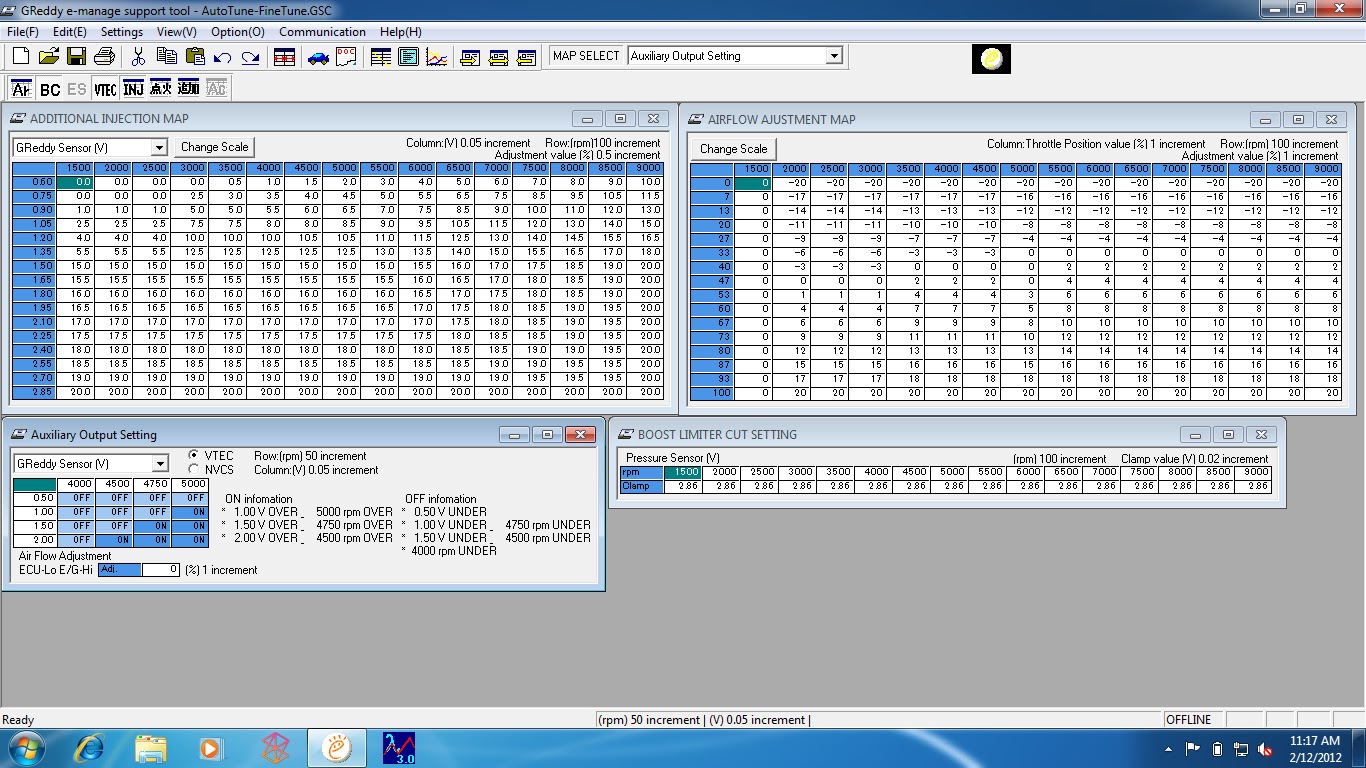Click the teal text screen toolbar icon
Viewport: 1366px width, 768px height.
(408, 57)
